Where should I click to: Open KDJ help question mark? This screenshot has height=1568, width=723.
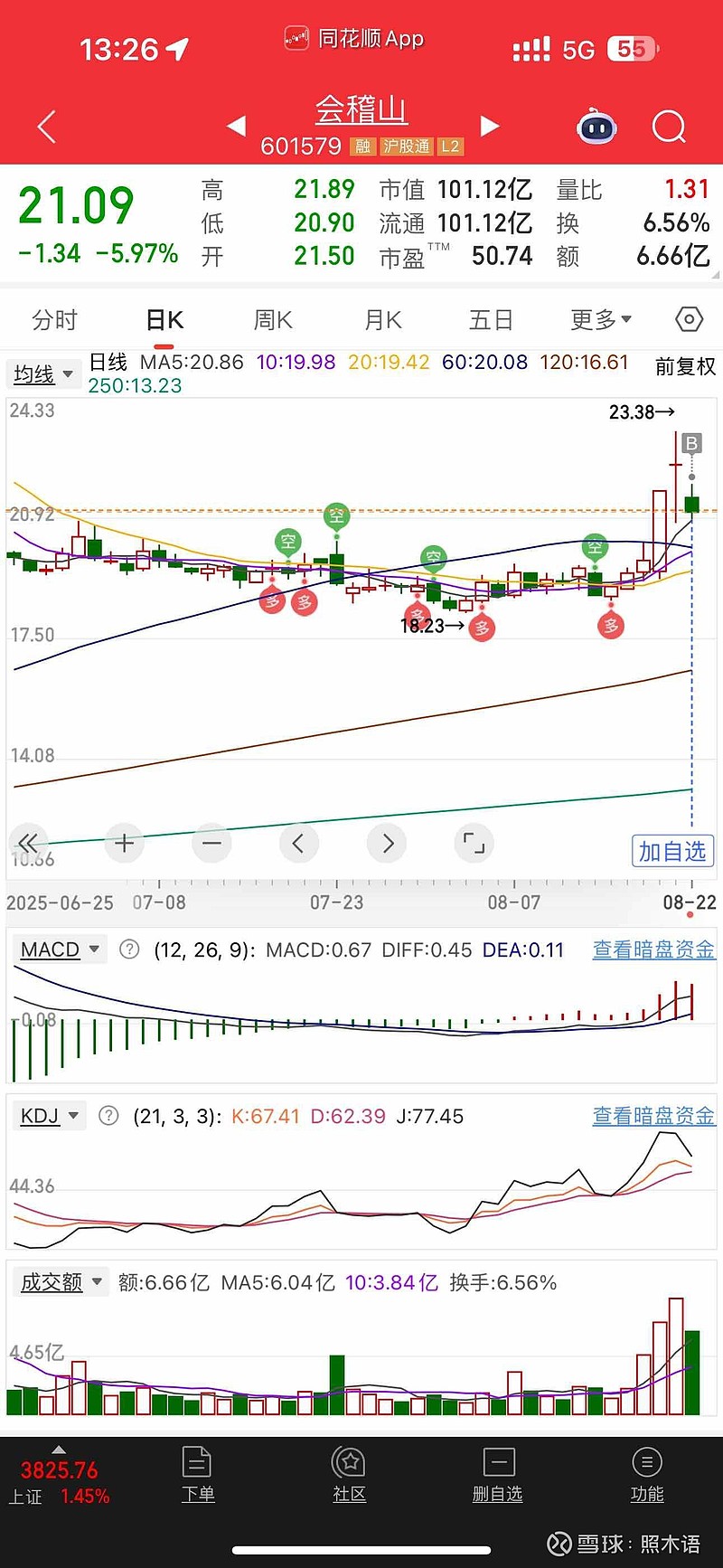coord(108,1116)
